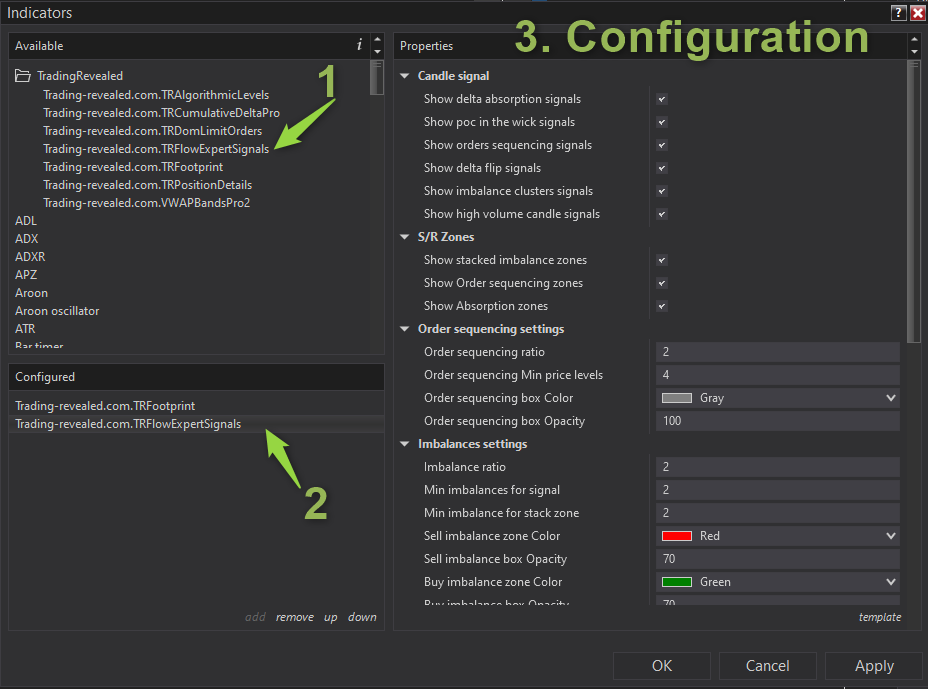The height and width of the screenshot is (689, 928).
Task: Click the info 'i' icon in Available header
Action: pos(359,45)
